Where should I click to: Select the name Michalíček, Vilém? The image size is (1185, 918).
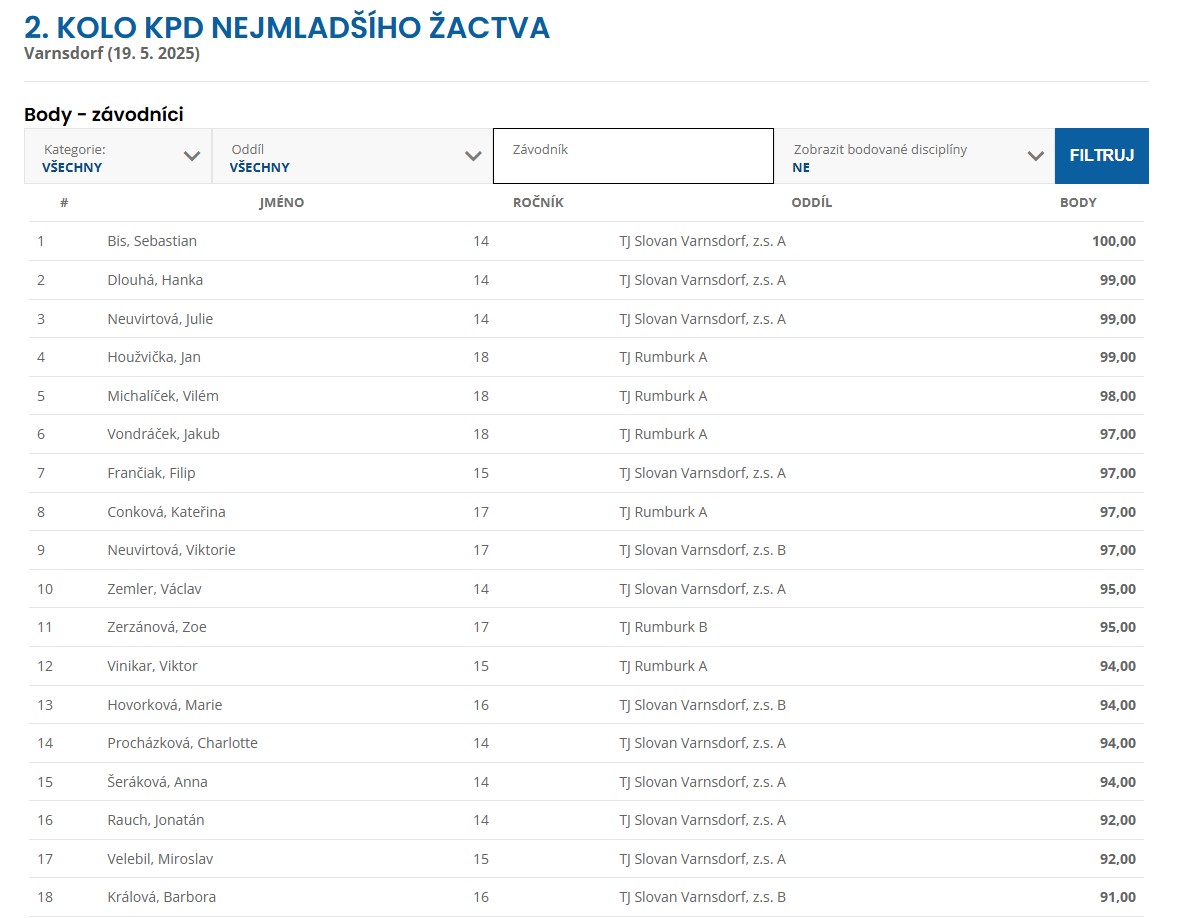[x=163, y=396]
